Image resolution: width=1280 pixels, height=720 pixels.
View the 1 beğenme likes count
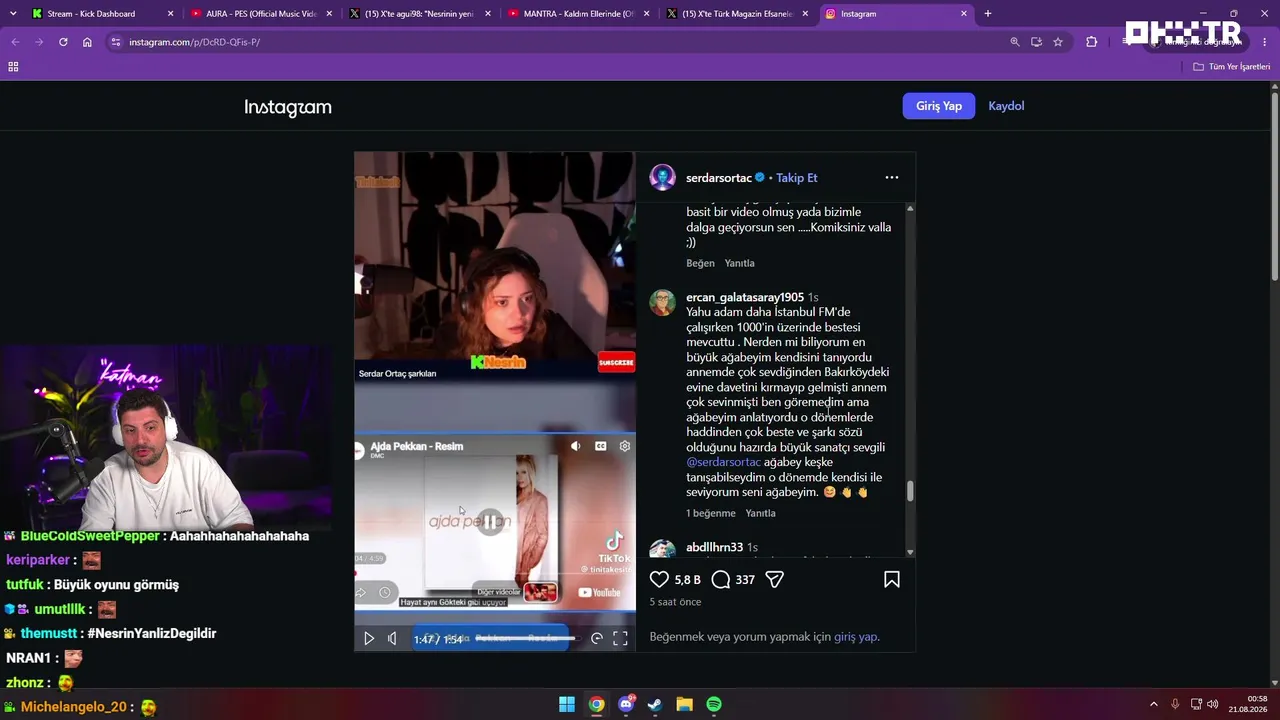click(710, 513)
